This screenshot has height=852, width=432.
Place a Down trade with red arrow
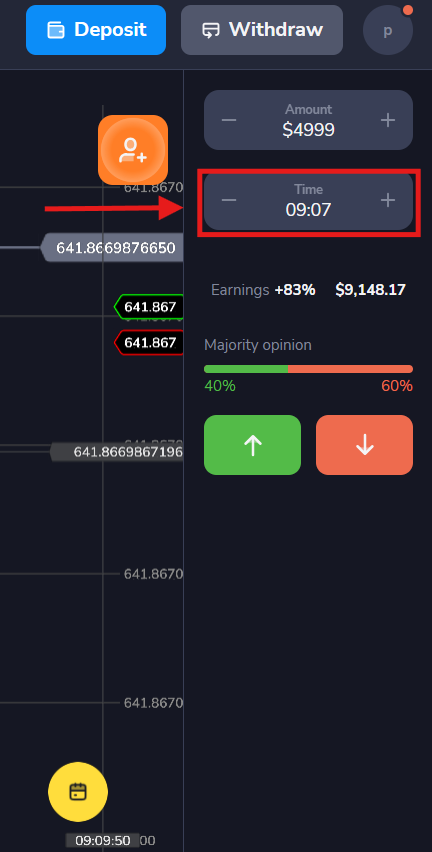[x=365, y=445]
